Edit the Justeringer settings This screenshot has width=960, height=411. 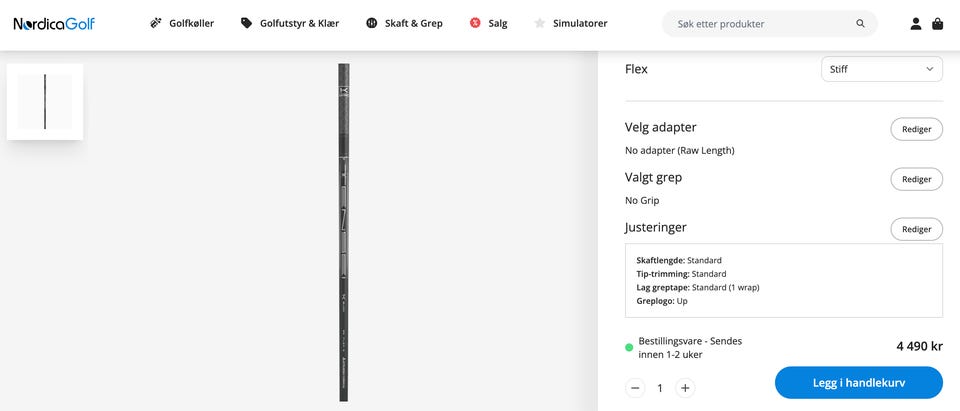[x=917, y=229]
